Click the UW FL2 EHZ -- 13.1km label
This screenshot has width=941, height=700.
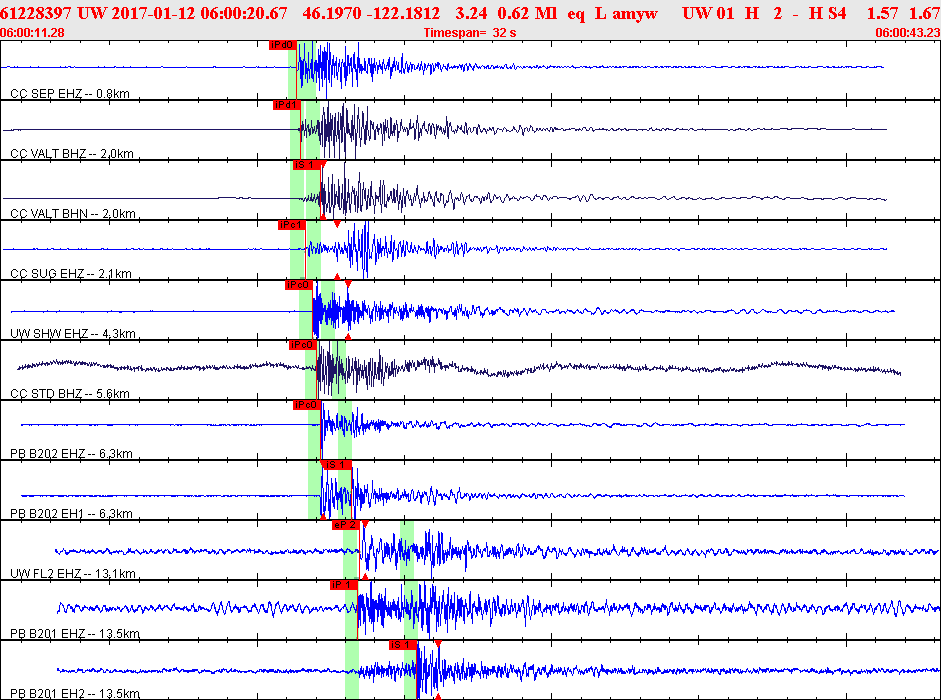[x=73, y=574]
